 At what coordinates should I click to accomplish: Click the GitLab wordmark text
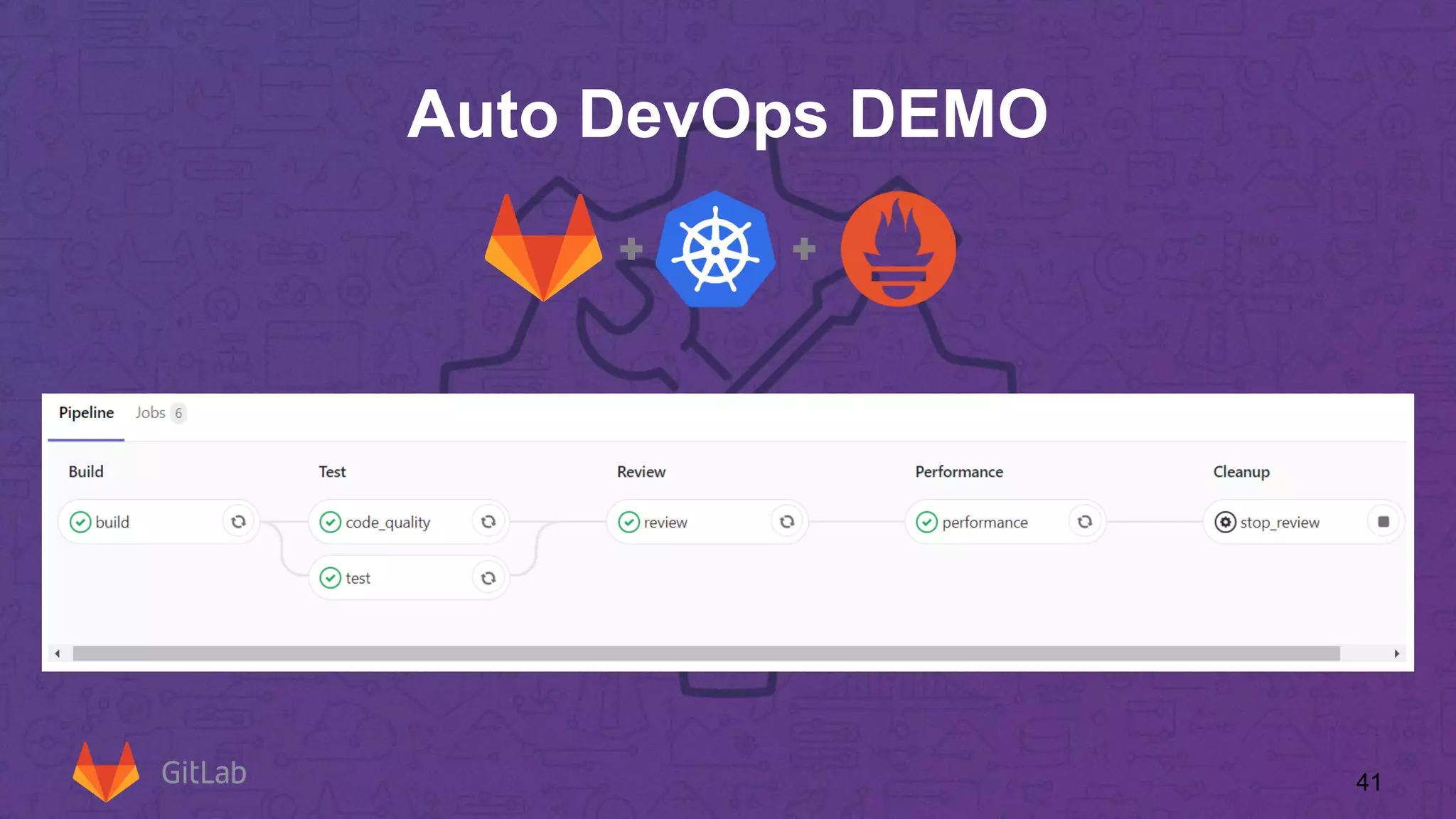tap(204, 773)
